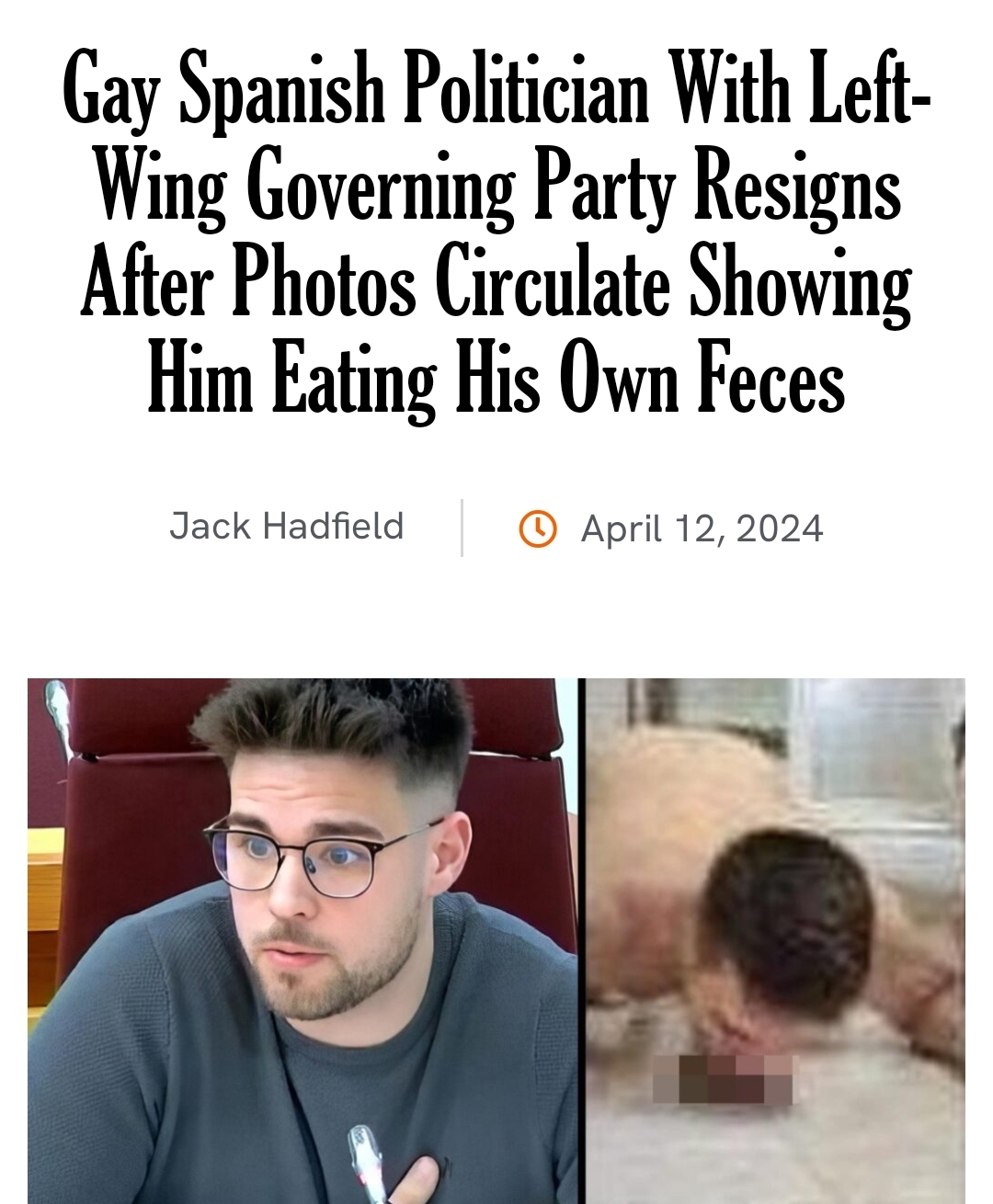
Task: Click headline line "Him Eating His Own Feces"
Action: tap(496, 379)
